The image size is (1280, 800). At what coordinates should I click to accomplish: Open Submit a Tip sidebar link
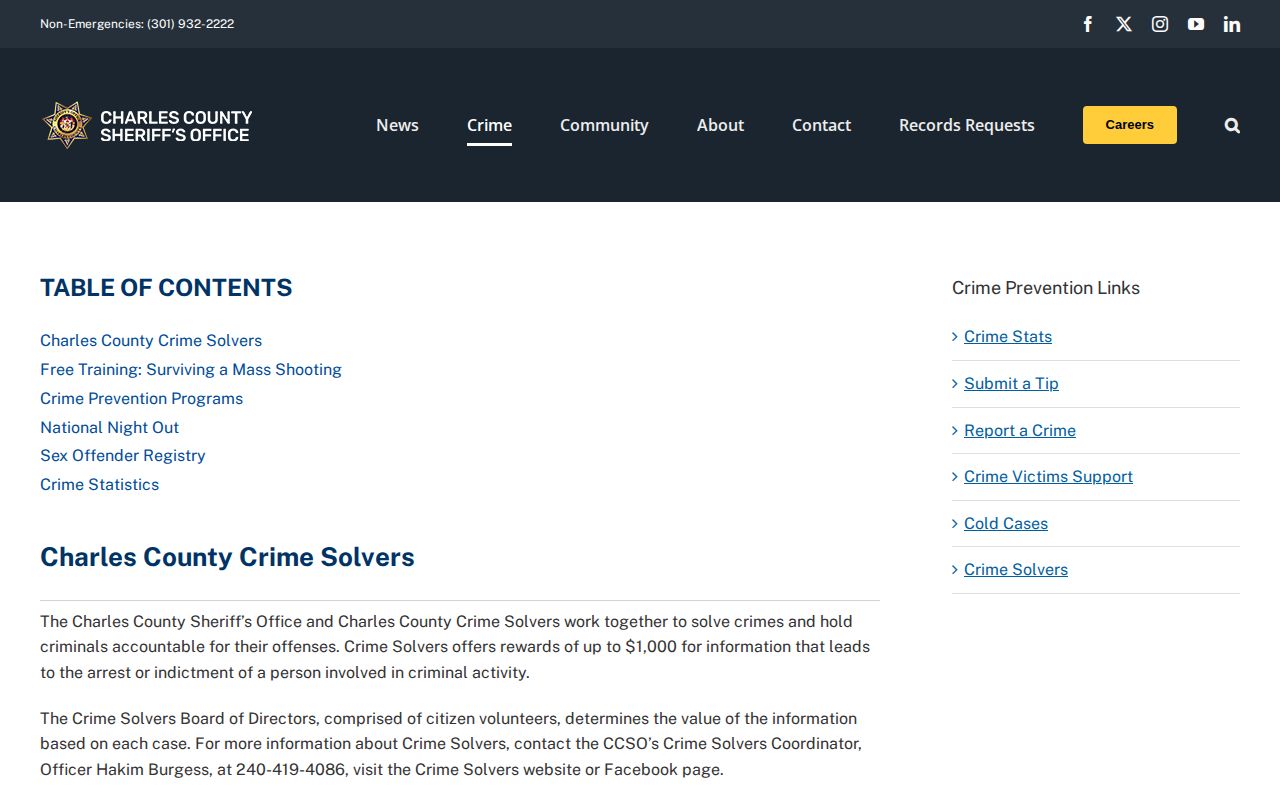(1011, 384)
